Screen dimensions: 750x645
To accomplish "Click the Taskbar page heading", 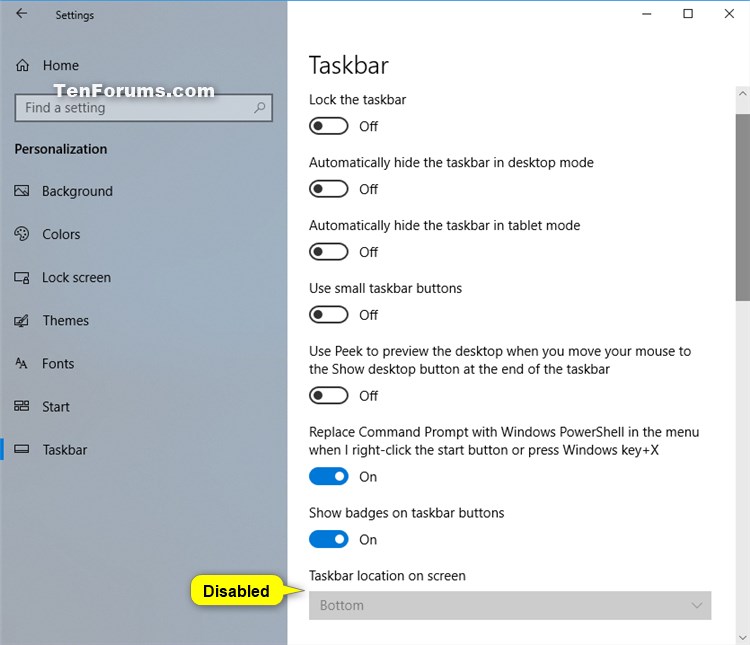I will tap(349, 65).
